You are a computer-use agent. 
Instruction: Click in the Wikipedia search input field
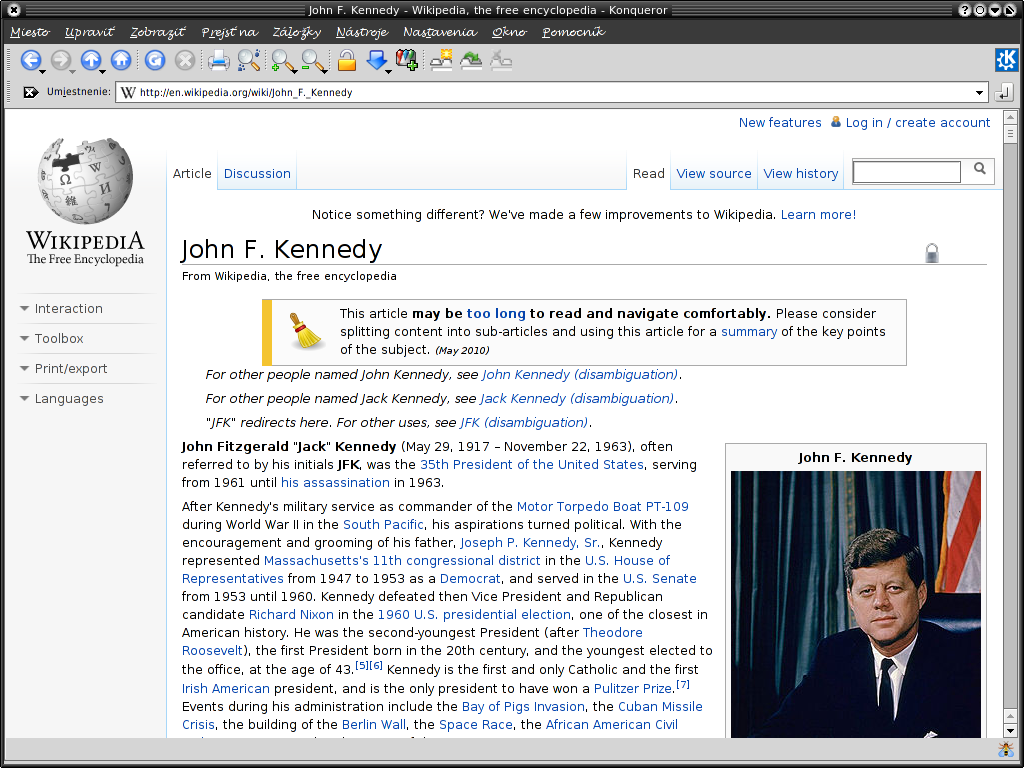coord(906,172)
